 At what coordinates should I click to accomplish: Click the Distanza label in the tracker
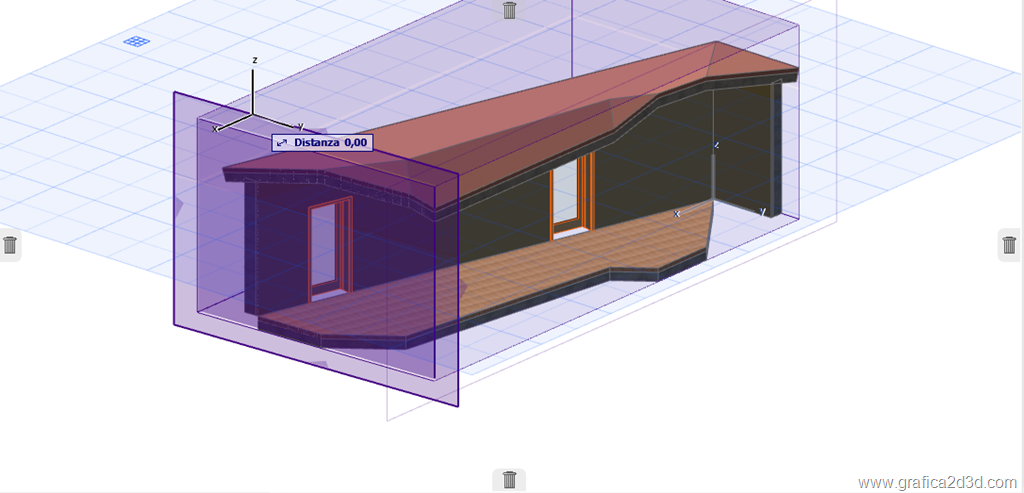(316, 143)
